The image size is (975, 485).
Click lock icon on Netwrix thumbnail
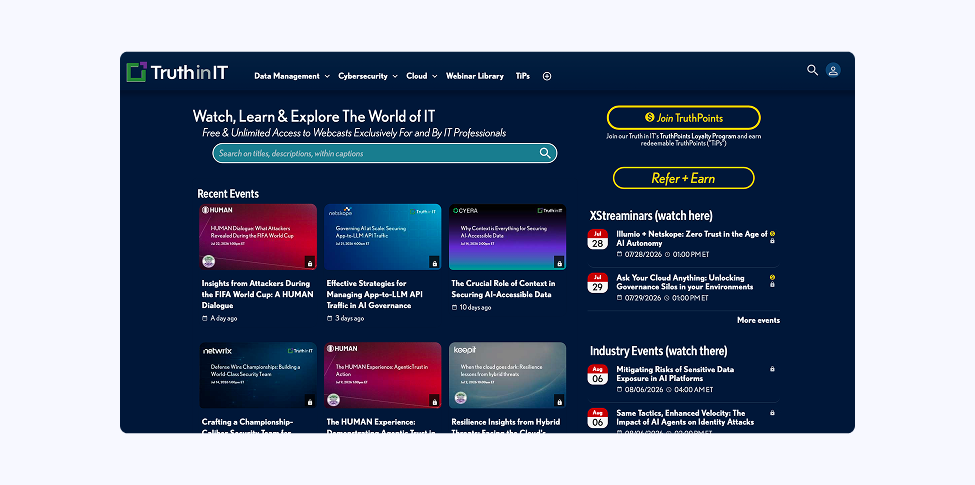coord(310,402)
